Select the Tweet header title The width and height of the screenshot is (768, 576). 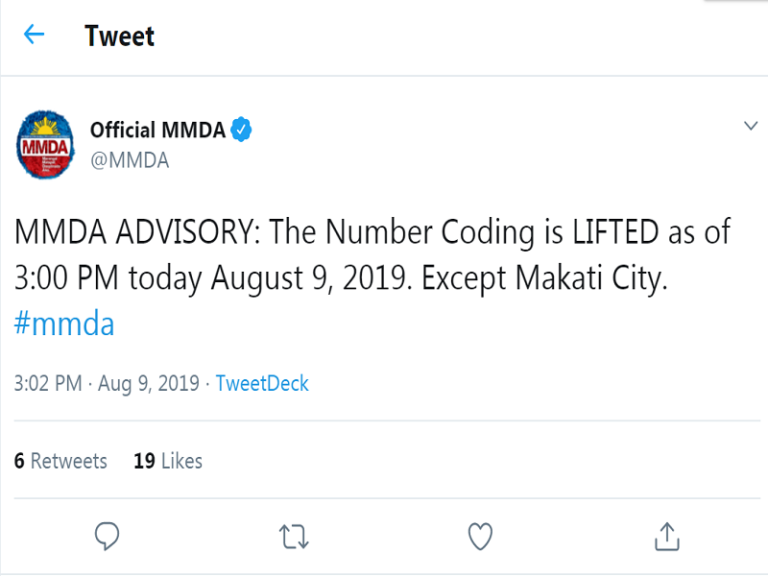(120, 36)
